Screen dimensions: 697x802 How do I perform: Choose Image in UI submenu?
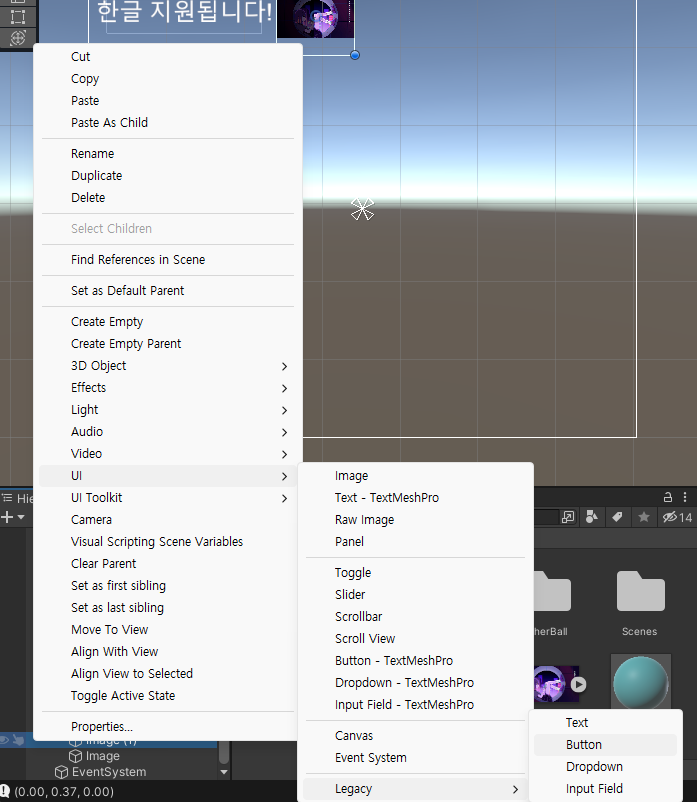tap(415, 476)
